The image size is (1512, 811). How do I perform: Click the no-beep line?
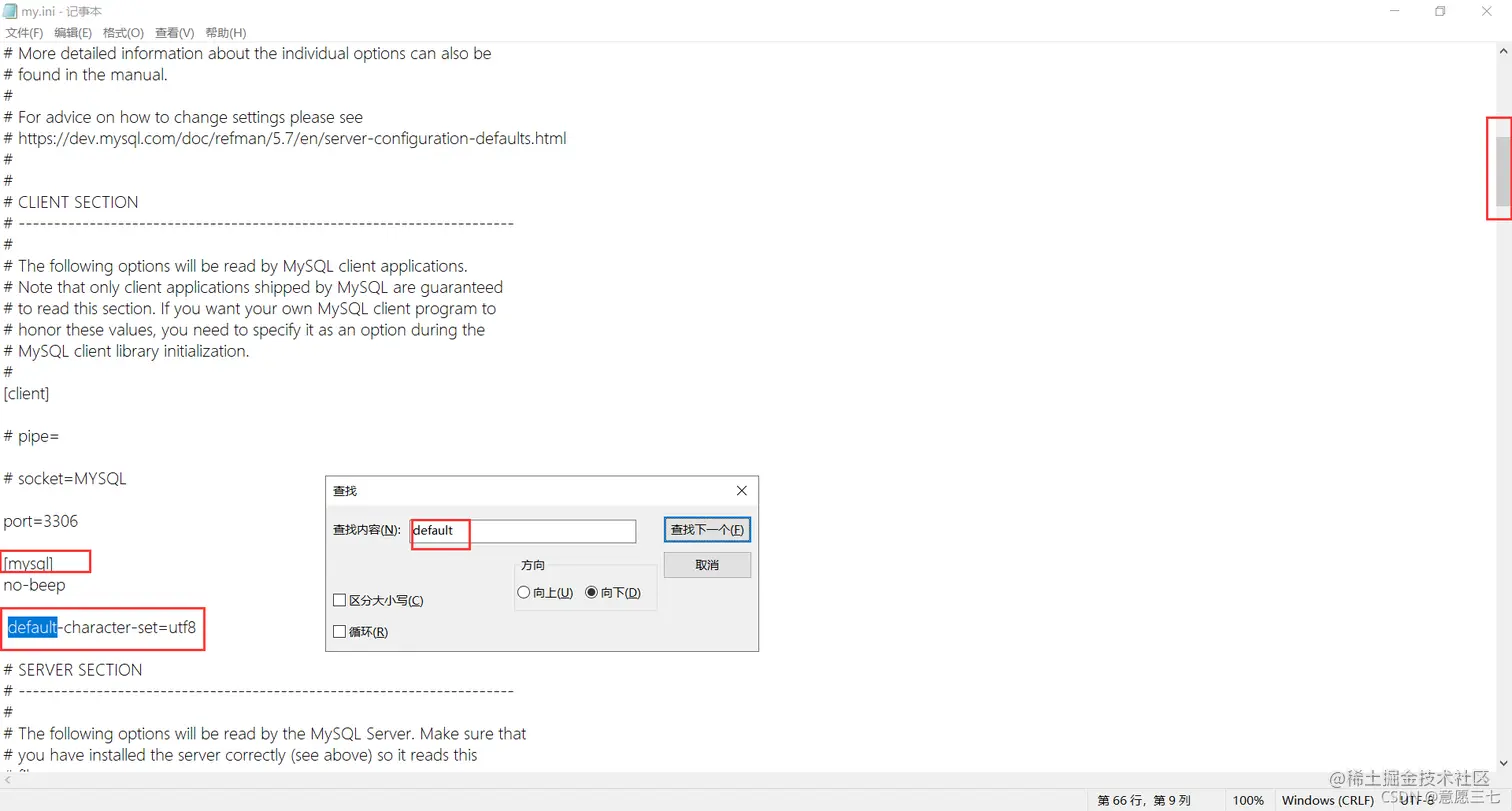34,585
